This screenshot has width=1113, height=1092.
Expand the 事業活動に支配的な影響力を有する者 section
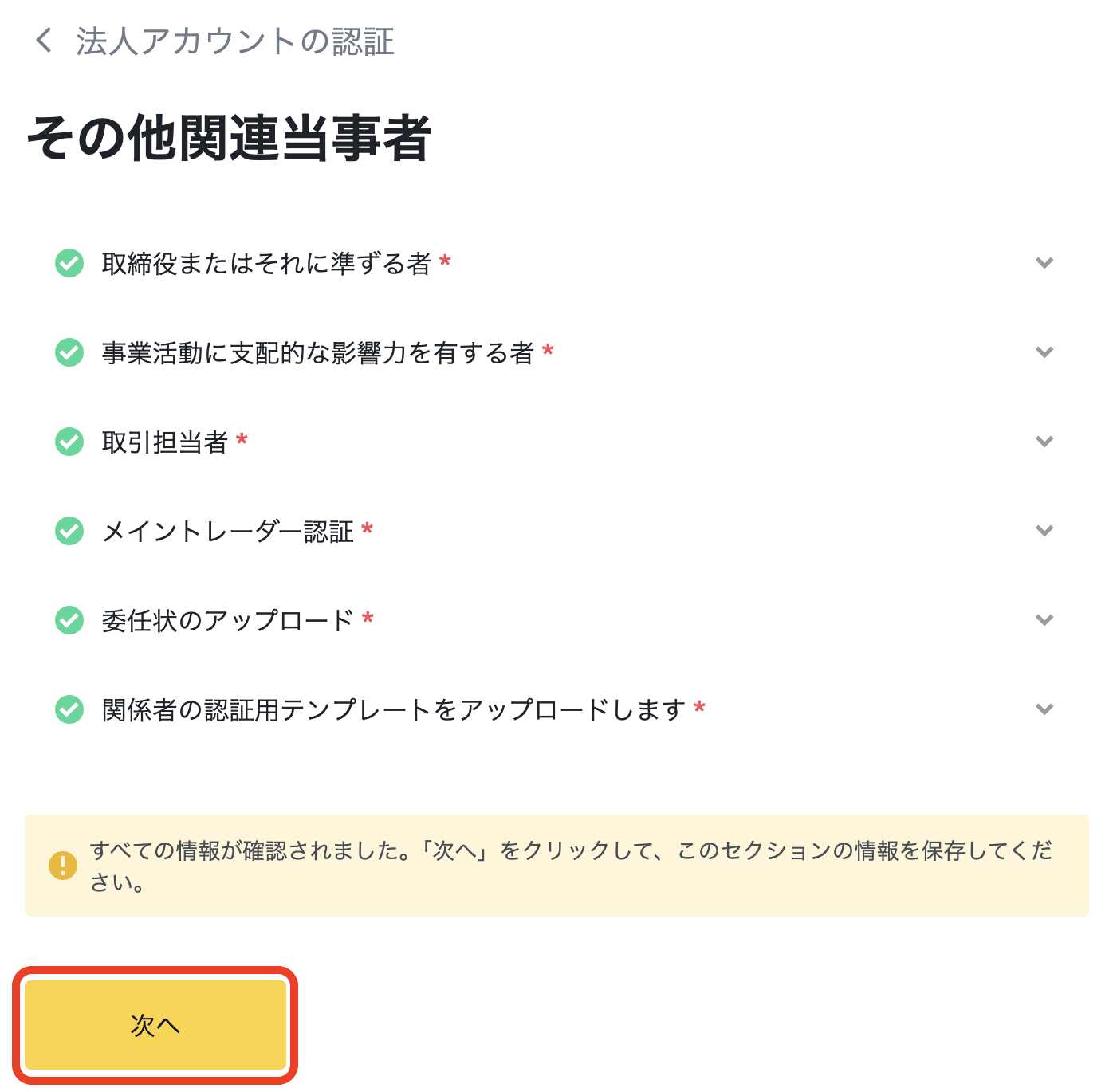(1044, 352)
